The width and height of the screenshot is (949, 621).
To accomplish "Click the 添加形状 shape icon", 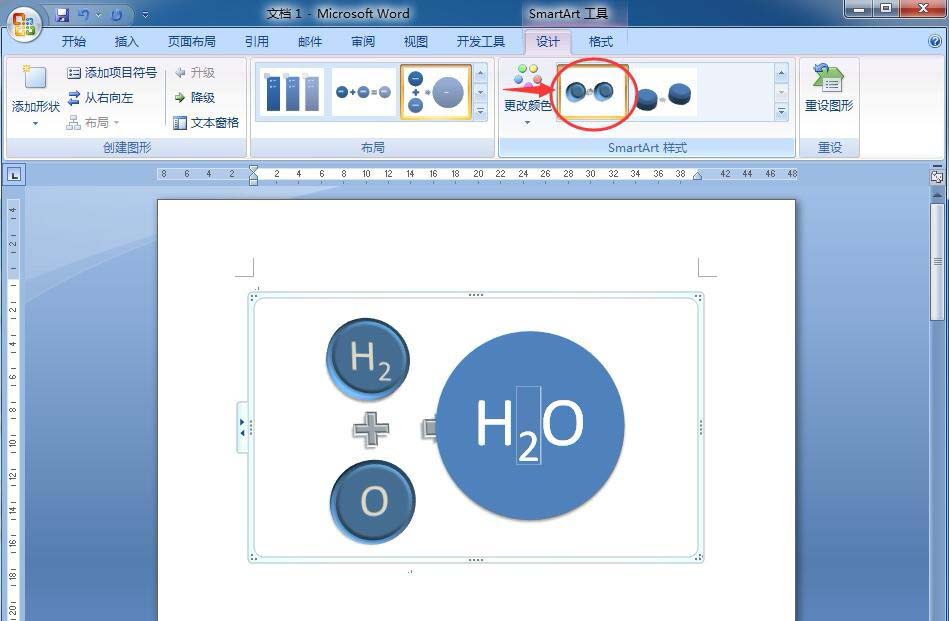I will [34, 77].
